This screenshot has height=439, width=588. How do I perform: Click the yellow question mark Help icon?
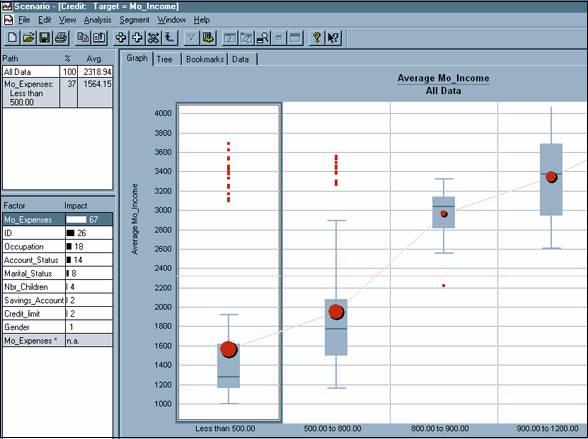pos(317,38)
